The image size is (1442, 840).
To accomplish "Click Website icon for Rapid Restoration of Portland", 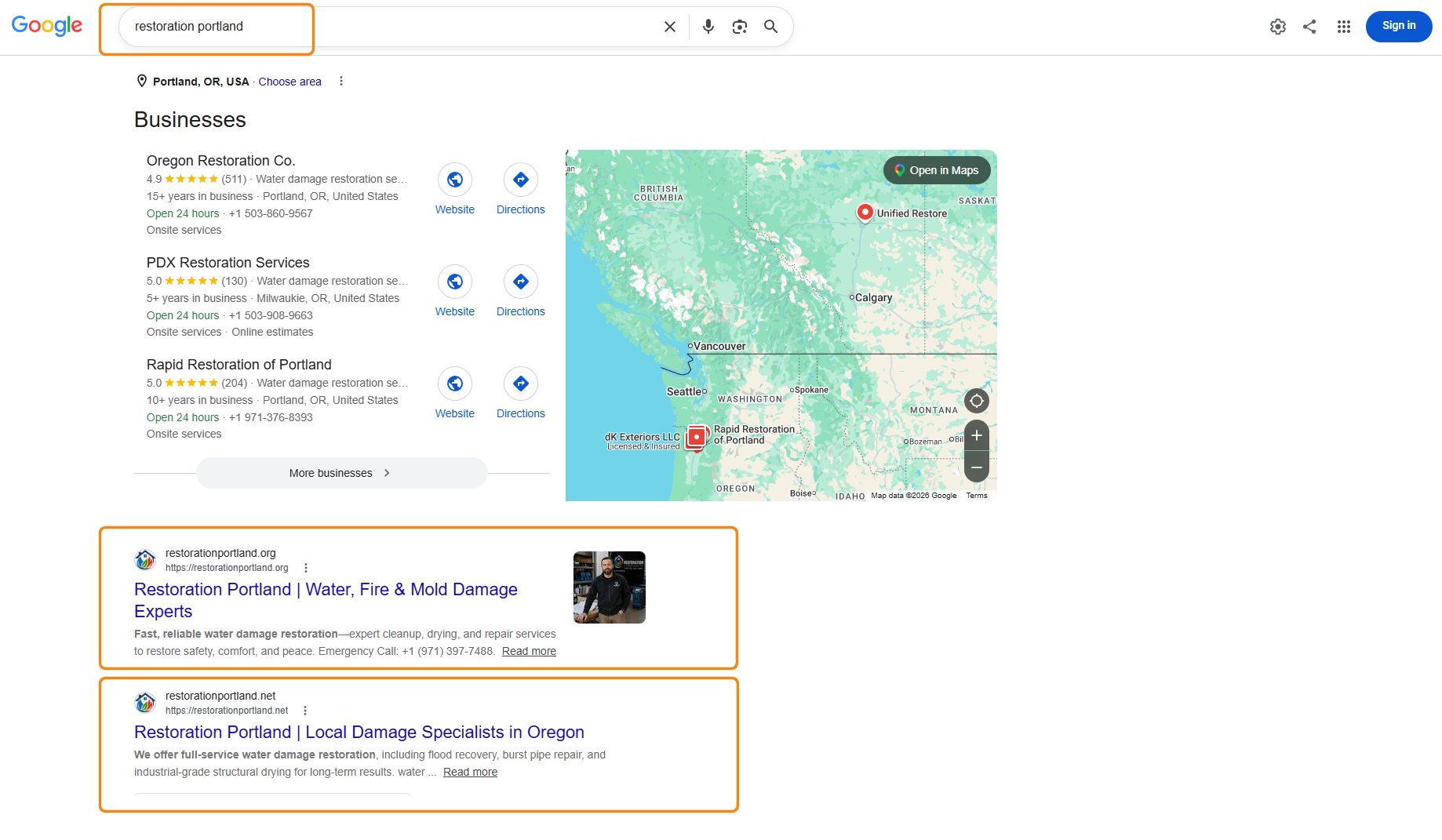I will (455, 384).
